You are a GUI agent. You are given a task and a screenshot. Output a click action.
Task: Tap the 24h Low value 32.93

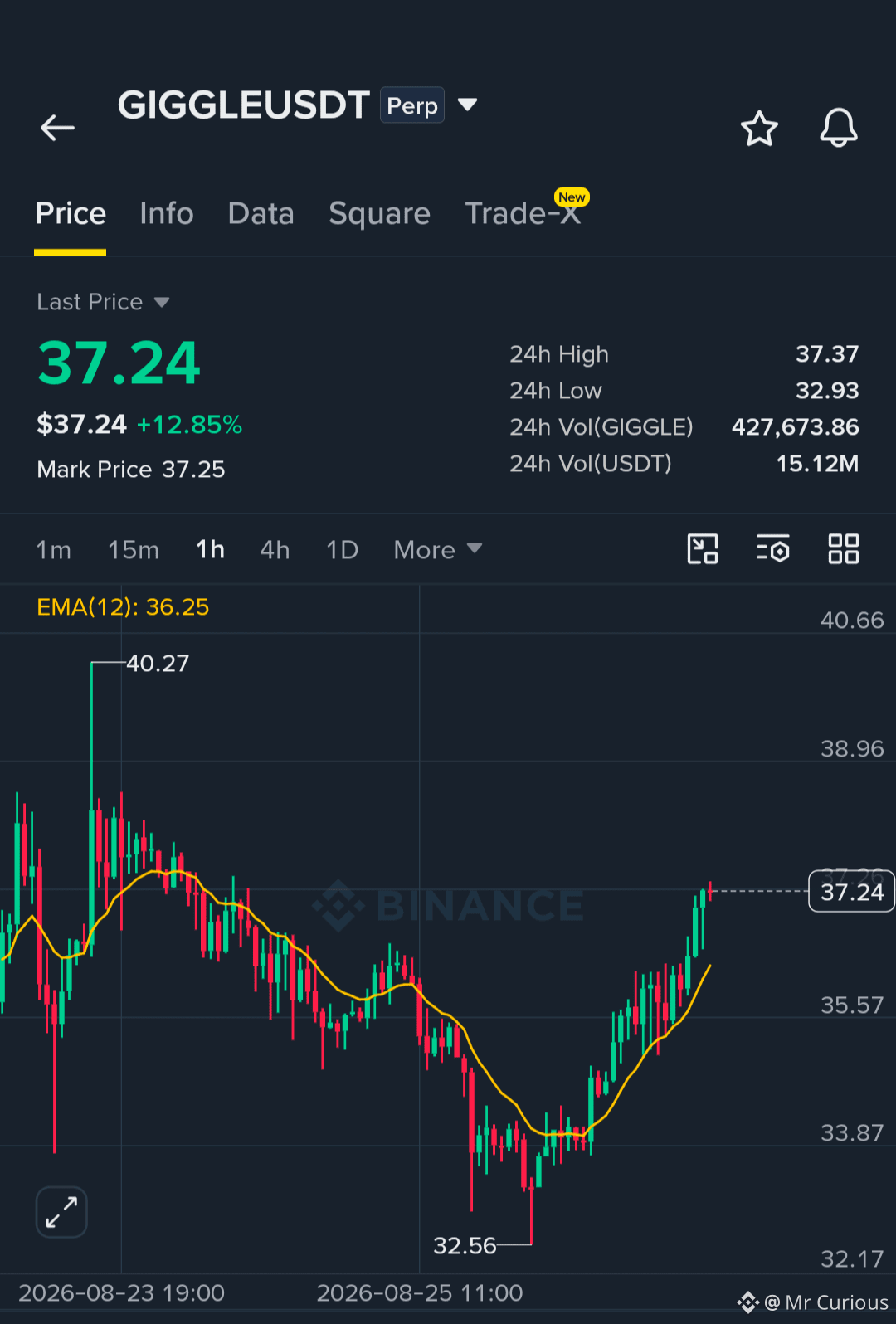pos(827,391)
